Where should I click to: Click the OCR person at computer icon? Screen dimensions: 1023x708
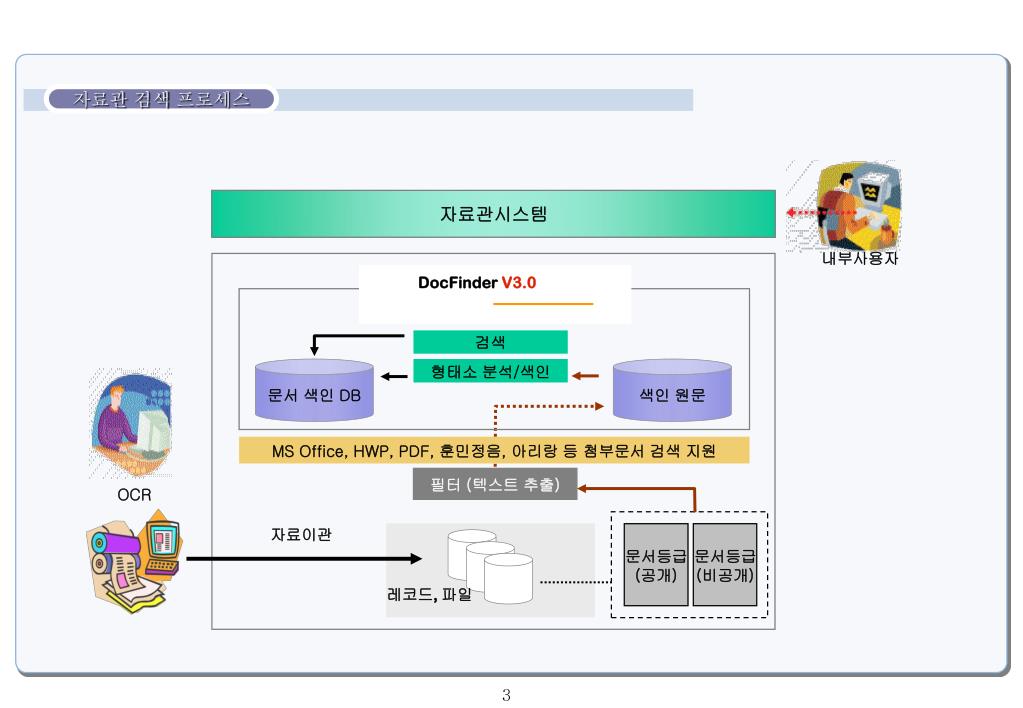click(x=132, y=423)
